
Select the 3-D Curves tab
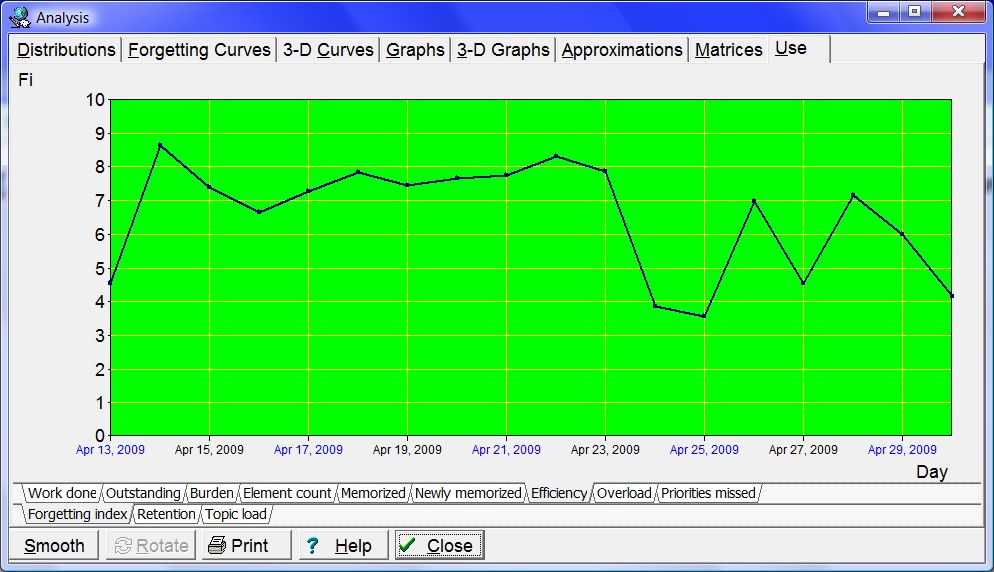328,50
